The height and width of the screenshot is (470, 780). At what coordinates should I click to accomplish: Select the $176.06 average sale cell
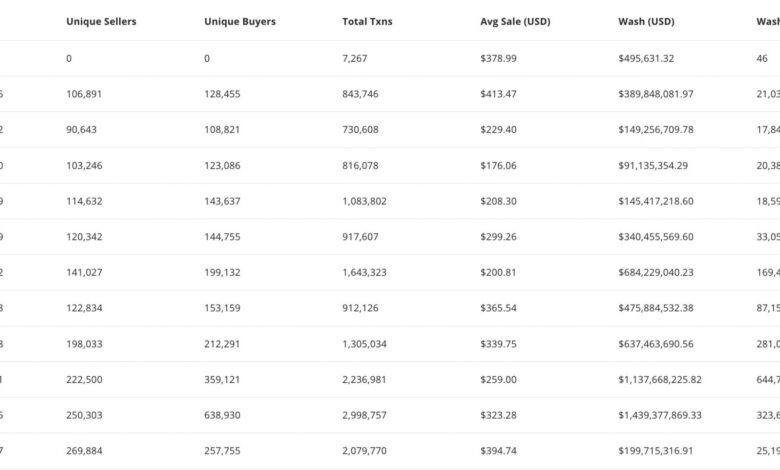[498, 165]
